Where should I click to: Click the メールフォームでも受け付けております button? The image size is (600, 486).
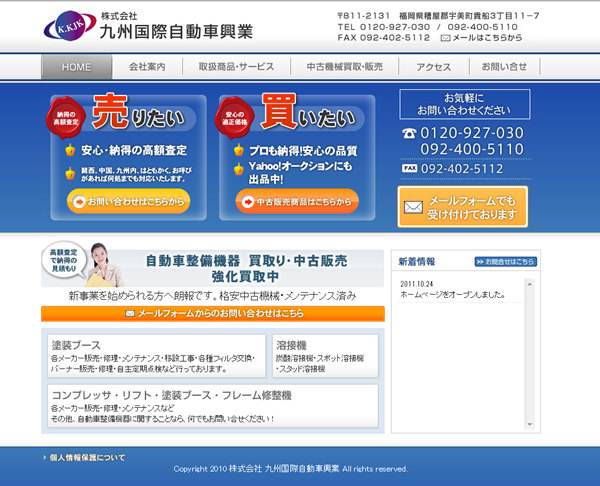(x=463, y=207)
